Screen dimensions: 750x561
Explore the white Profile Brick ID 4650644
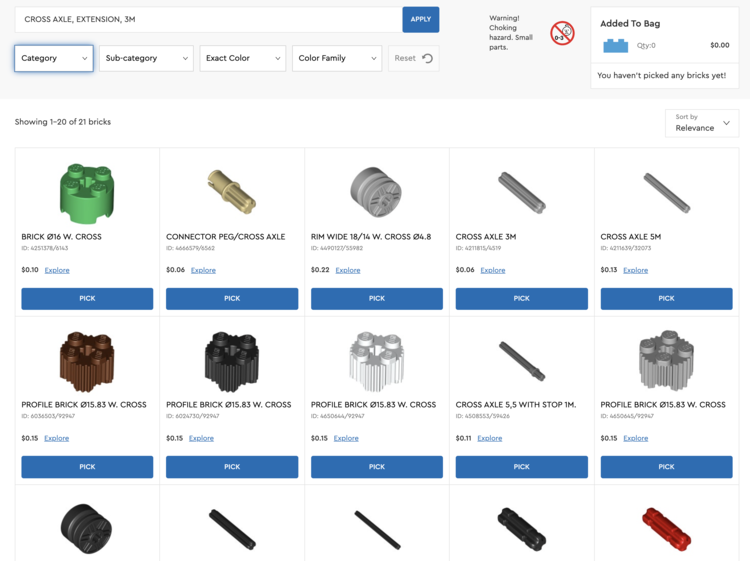(346, 438)
